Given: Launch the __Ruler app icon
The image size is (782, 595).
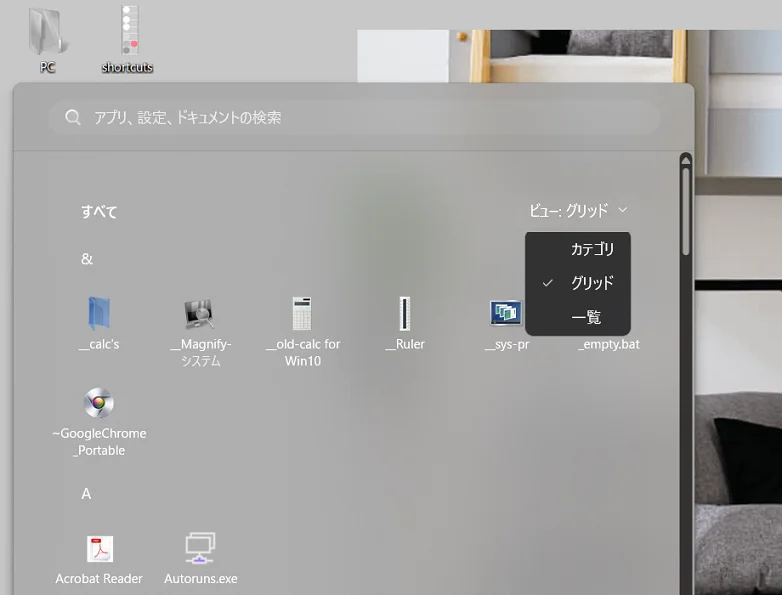Looking at the screenshot, I should coord(404,315).
